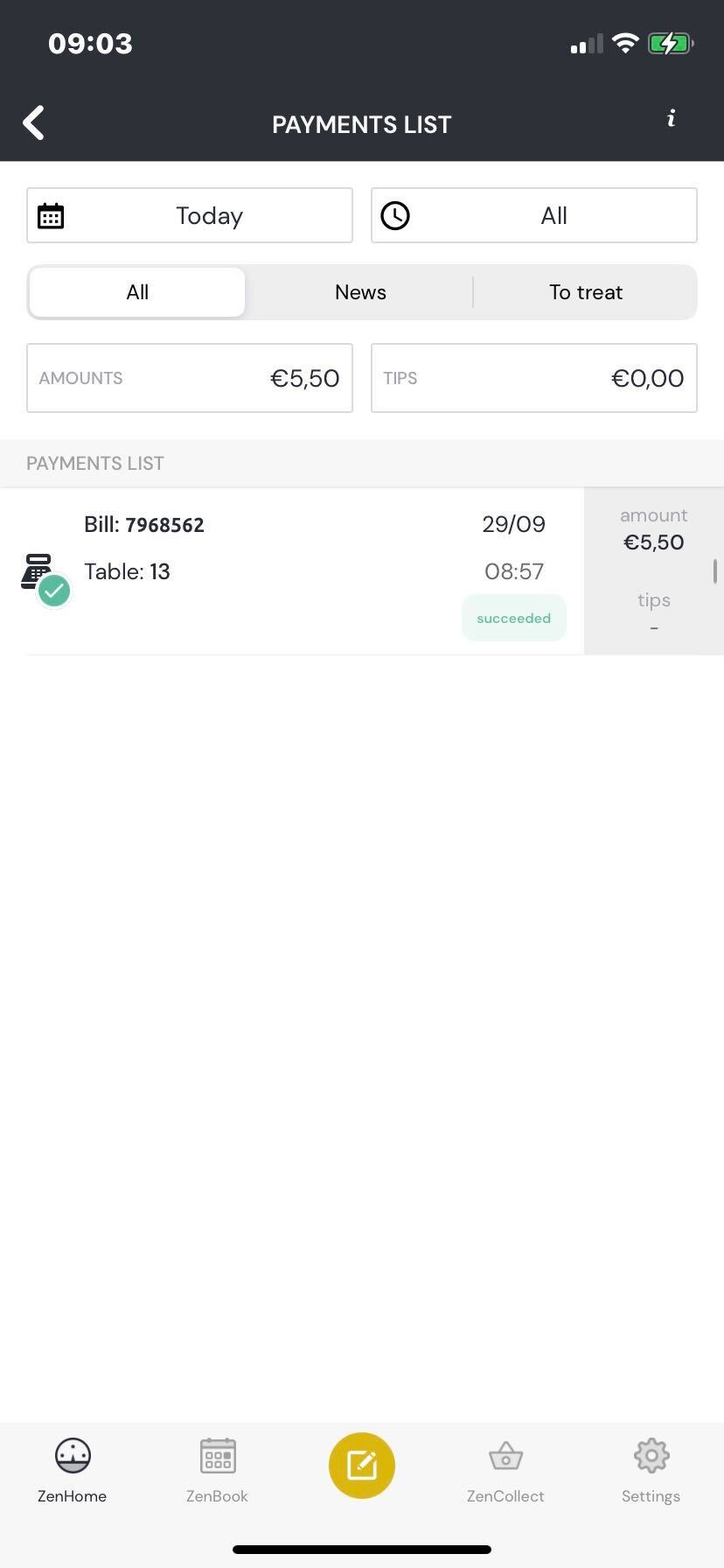Switch to the To treat segment
Image resolution: width=724 pixels, height=1568 pixels.
pyautogui.click(x=585, y=292)
